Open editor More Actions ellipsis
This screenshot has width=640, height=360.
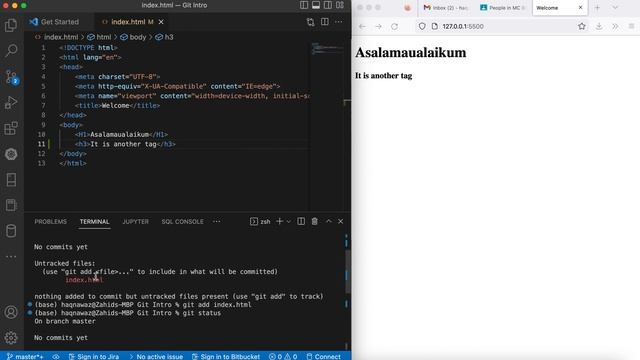(x=338, y=22)
